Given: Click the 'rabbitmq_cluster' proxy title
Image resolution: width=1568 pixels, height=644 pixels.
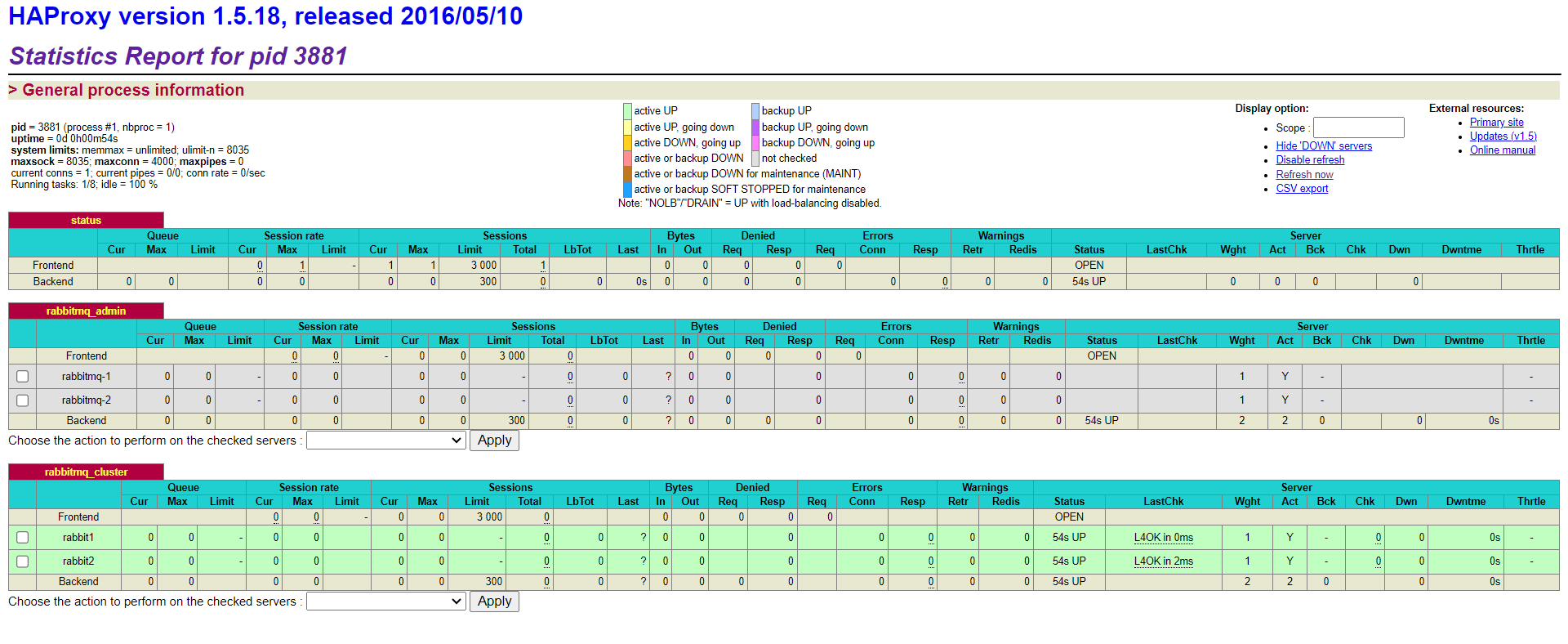Looking at the screenshot, I should pos(86,472).
